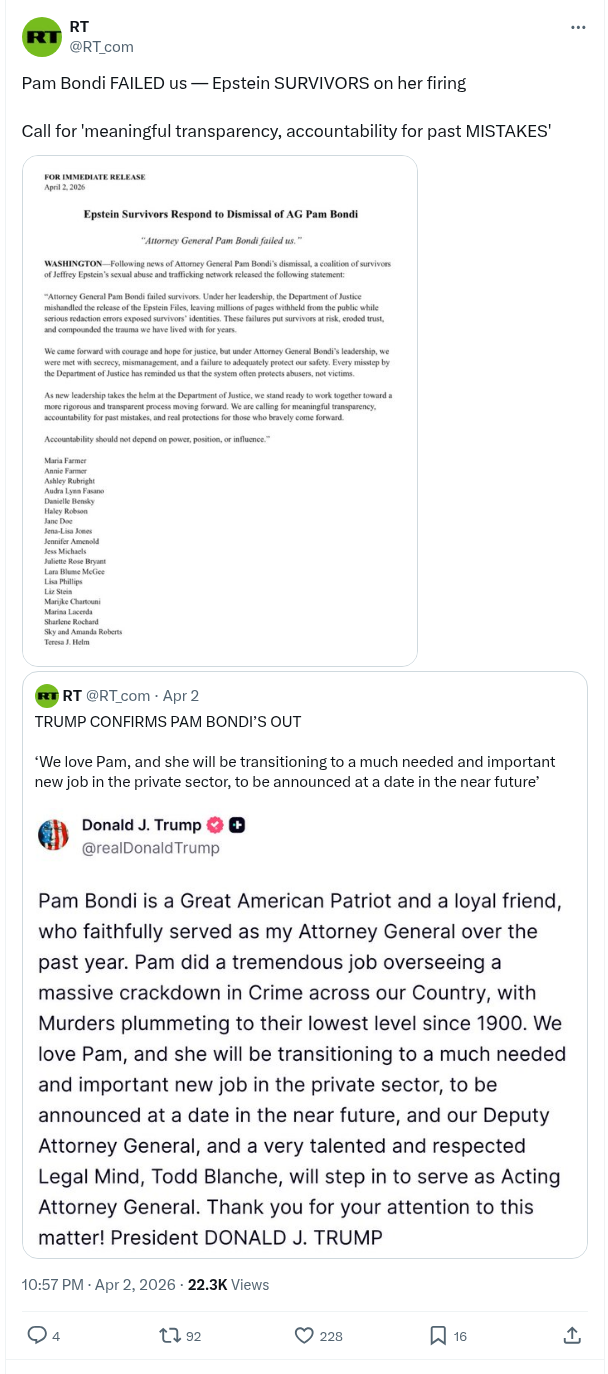Click the quoted RT avatar icon

tap(46, 695)
